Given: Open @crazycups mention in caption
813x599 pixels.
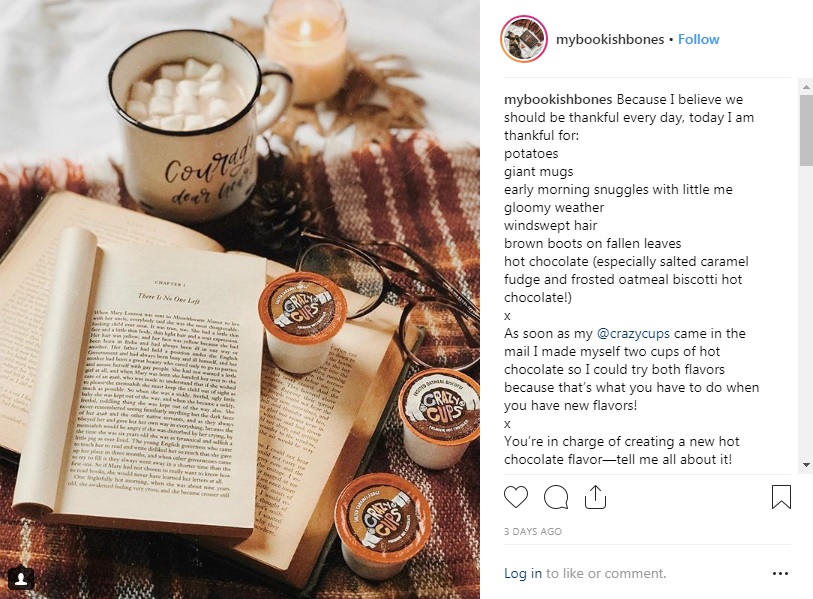Looking at the screenshot, I should click(x=633, y=333).
